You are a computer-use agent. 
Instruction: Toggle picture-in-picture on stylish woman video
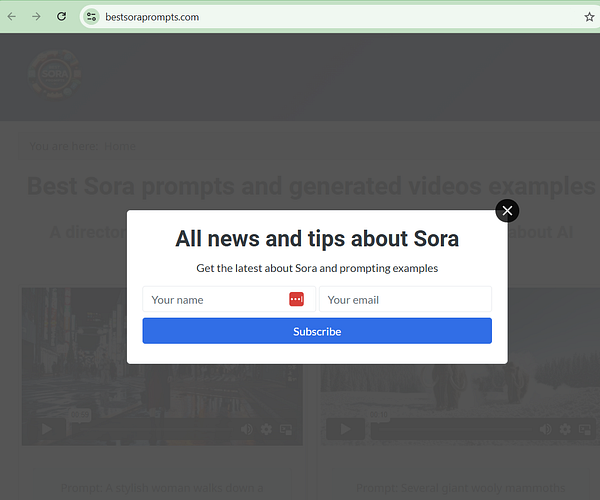click(286, 429)
